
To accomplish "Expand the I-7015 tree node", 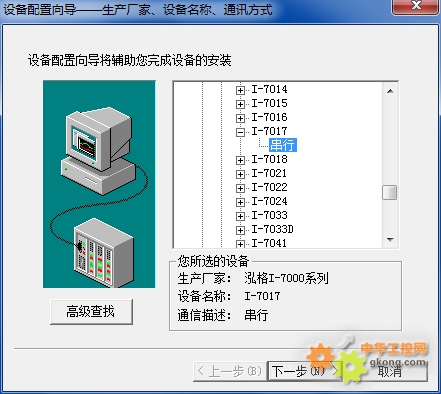I will click(x=240, y=104).
